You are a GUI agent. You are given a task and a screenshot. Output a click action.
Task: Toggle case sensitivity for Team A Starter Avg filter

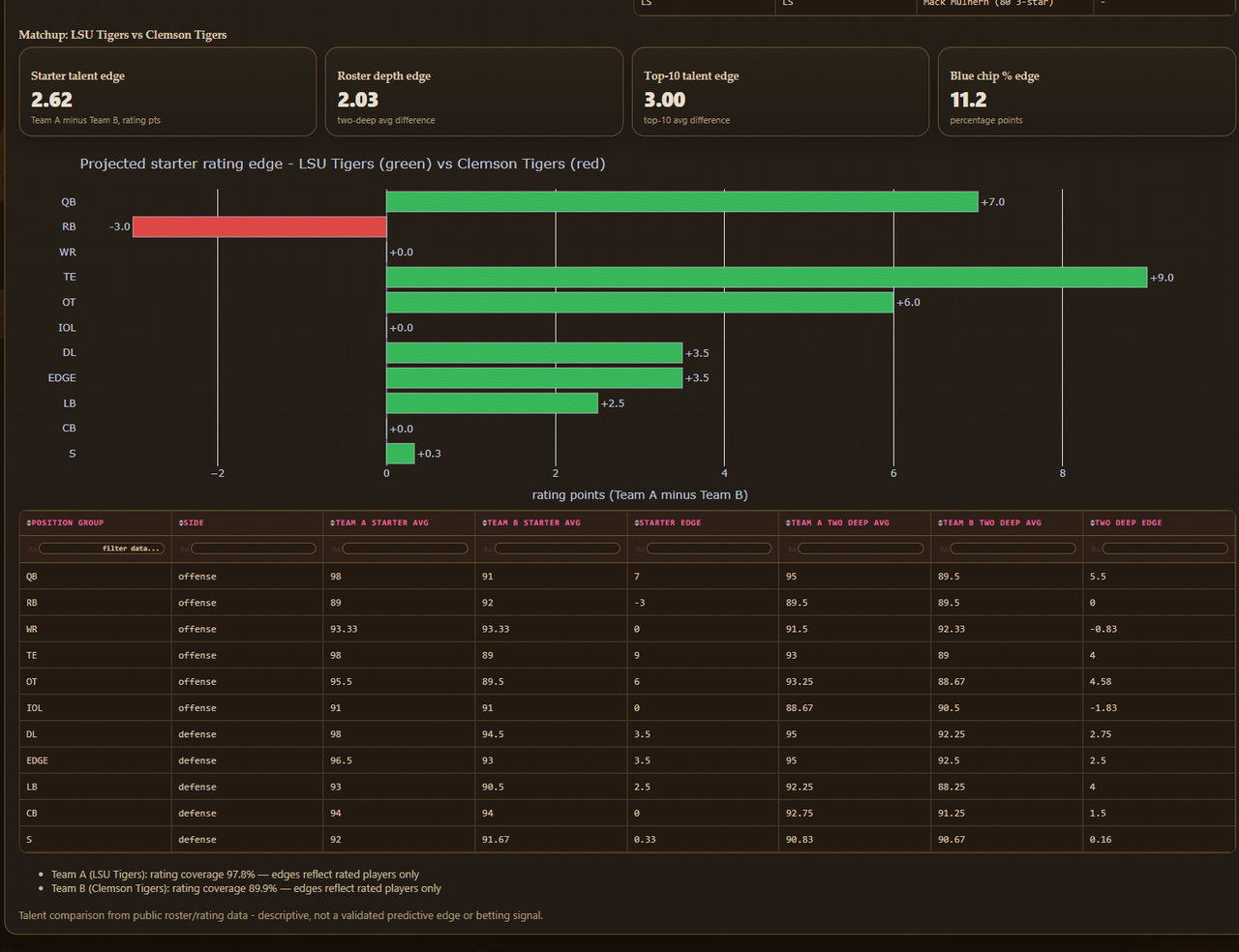coord(336,549)
